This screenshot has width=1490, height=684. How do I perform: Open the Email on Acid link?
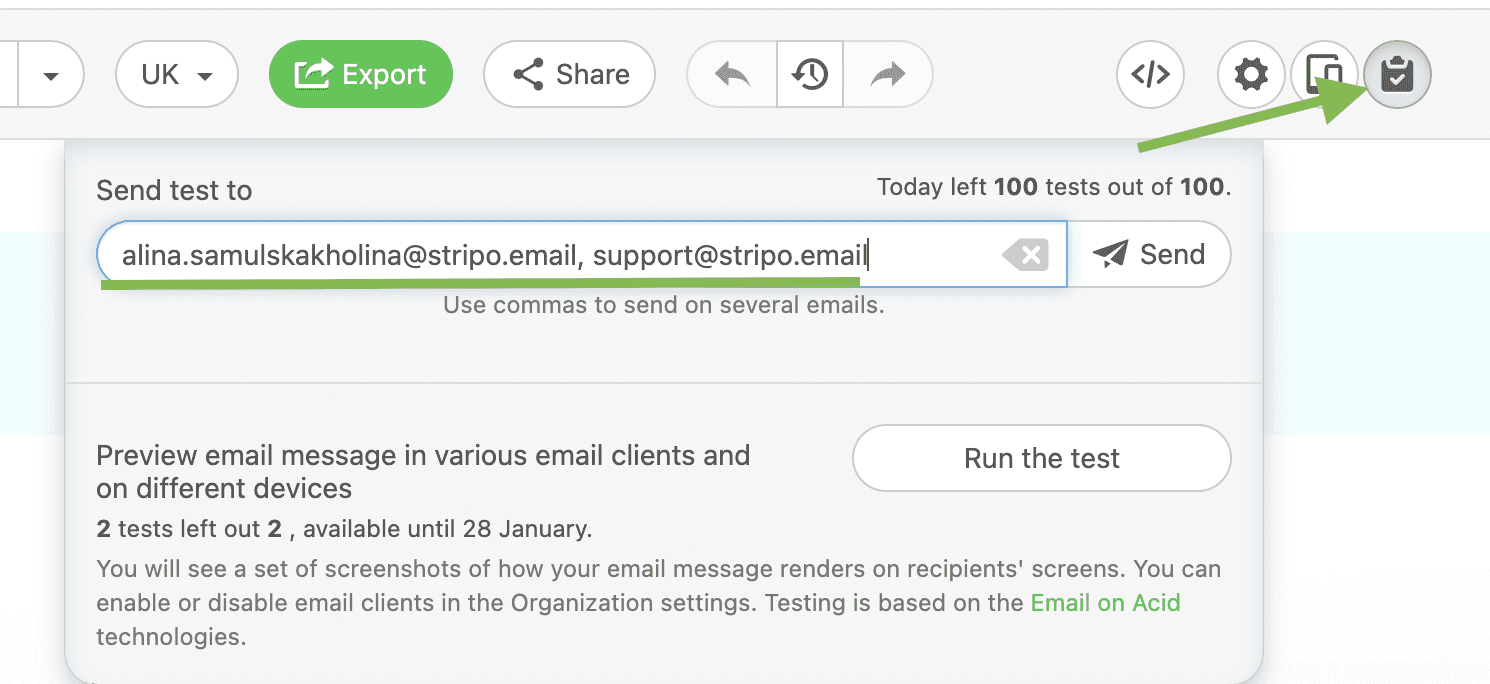pos(1104,602)
